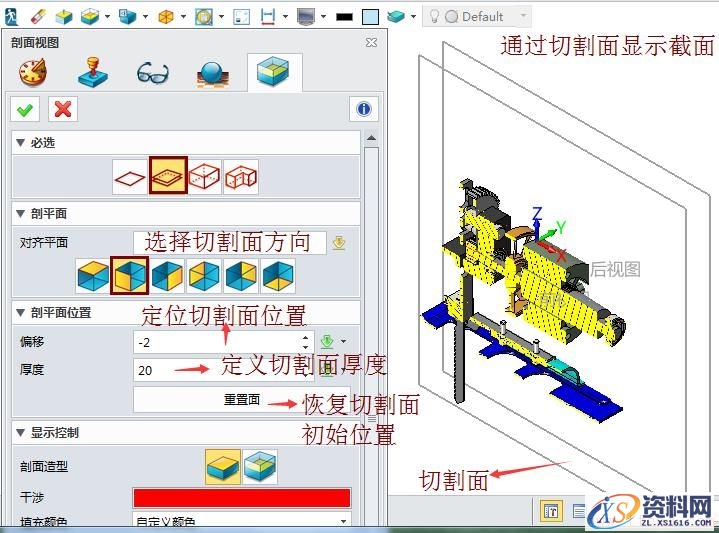Click the dotted grid square icon in toolbar
The height and width of the screenshot is (533, 719).
pos(242,17)
